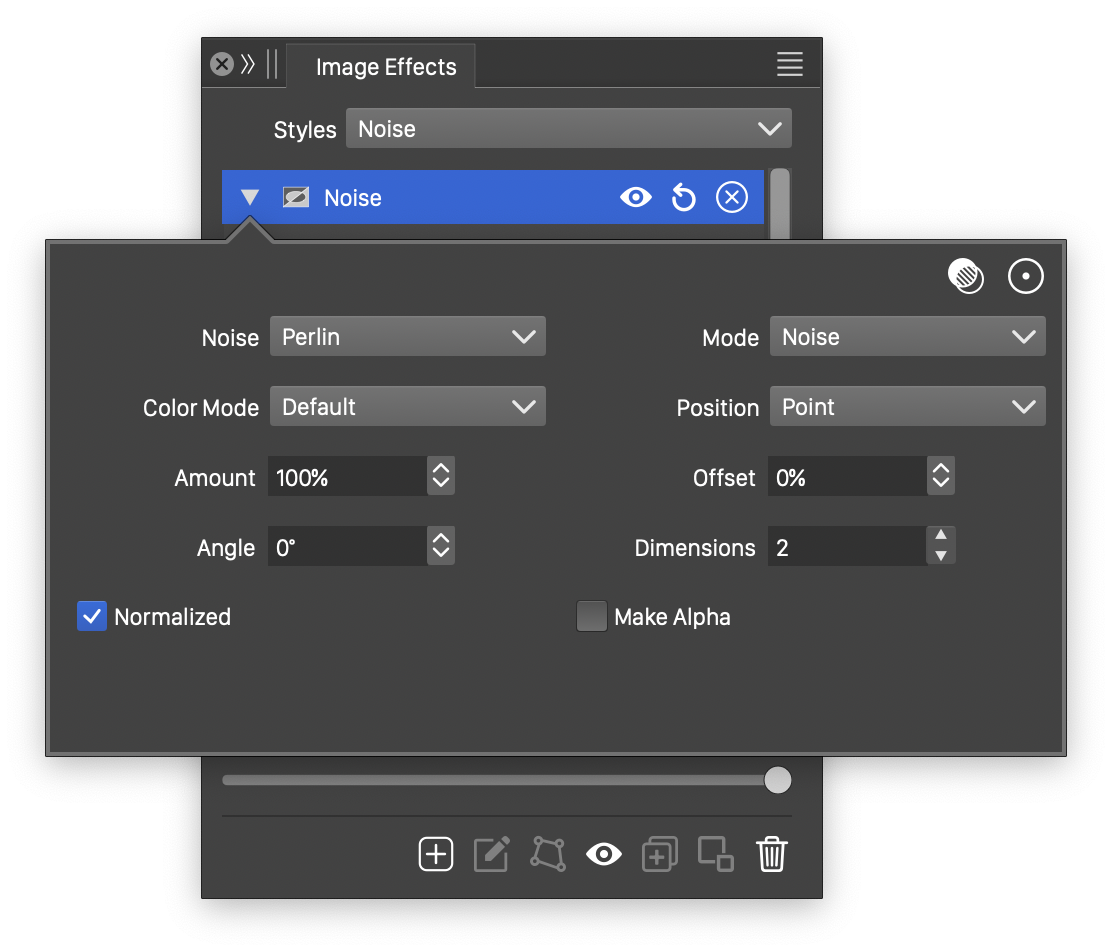Click the duplicate effect icon in bottom toolbar
1112x952 pixels.
pyautogui.click(x=660, y=854)
